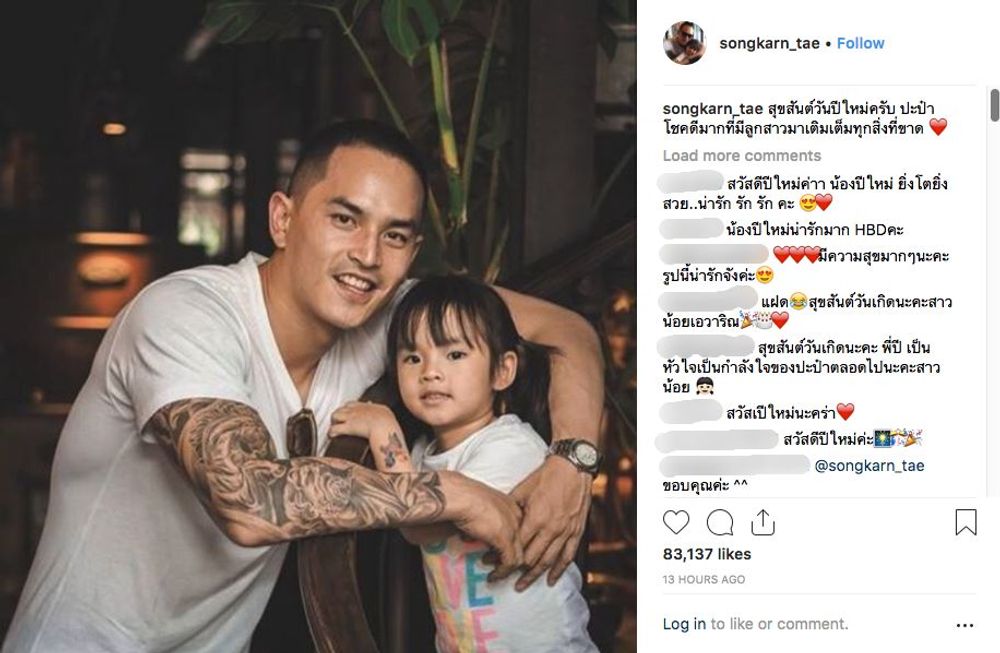This screenshot has height=653, width=1000.
Task: Open three-dot more options menu
Action: click(x=965, y=626)
